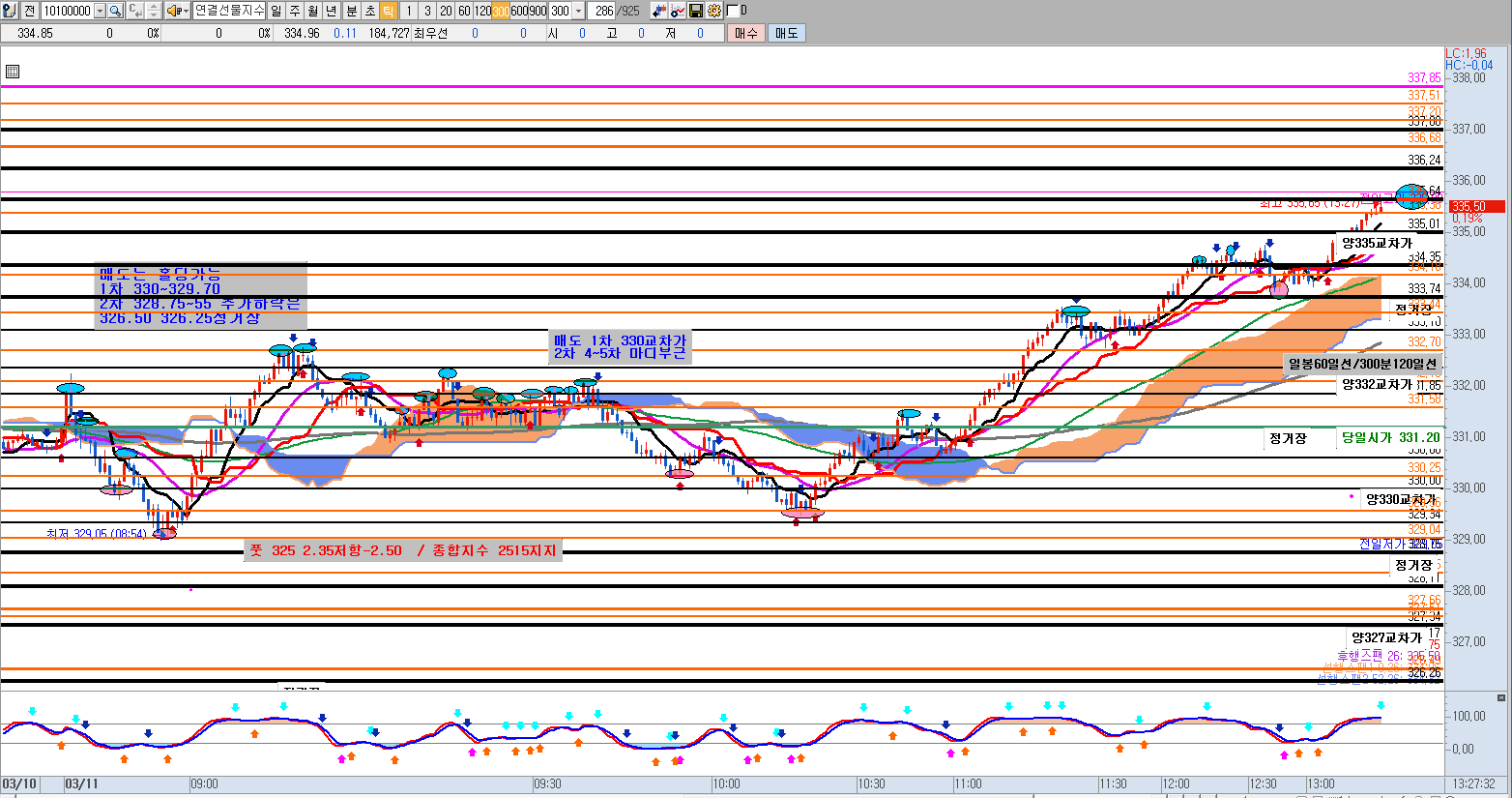Screen dimensions: 1512x798
Task: Click the 최저 329.05 (08:54) low marker
Action: click(97, 534)
